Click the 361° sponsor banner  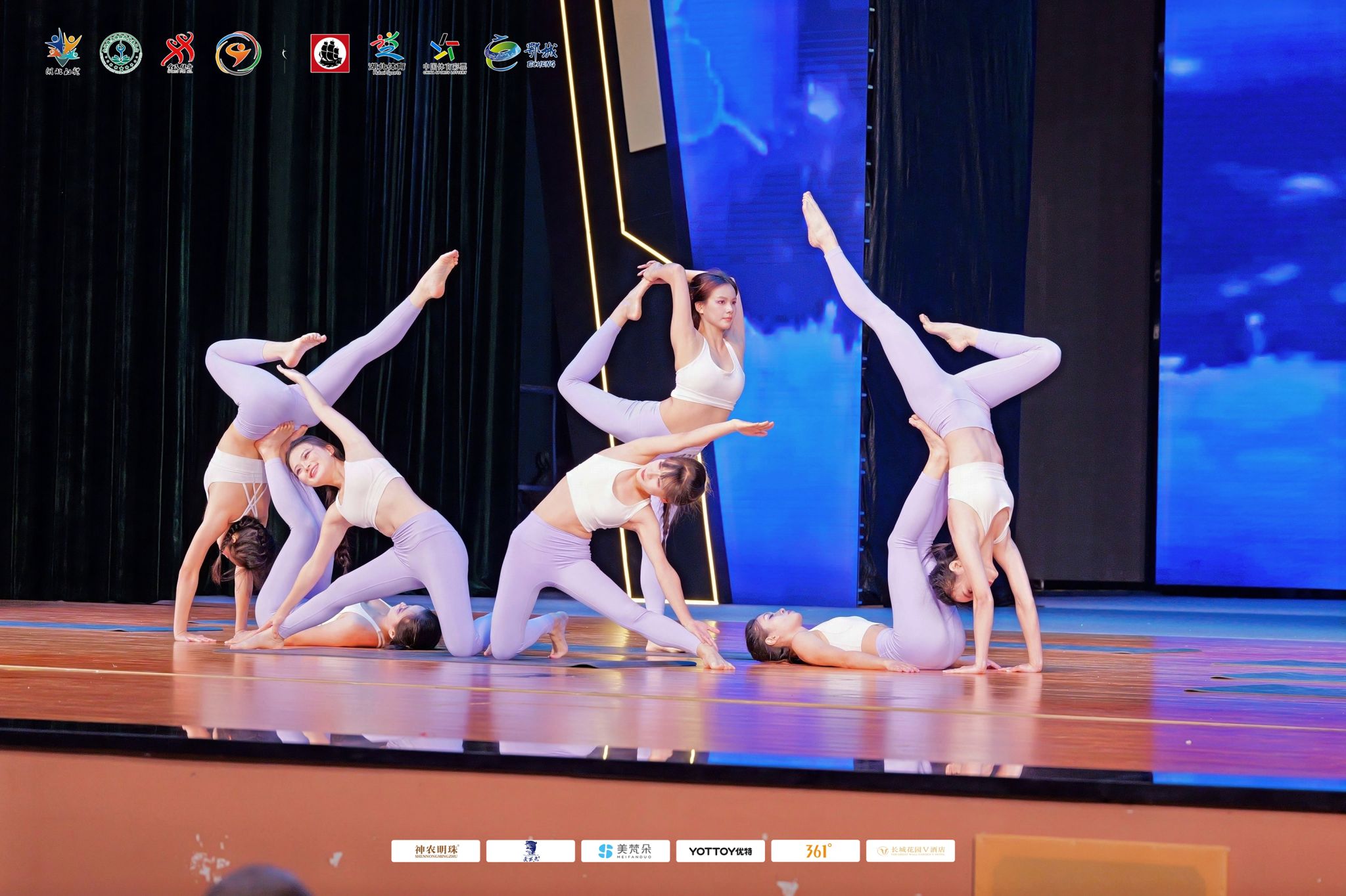point(815,851)
